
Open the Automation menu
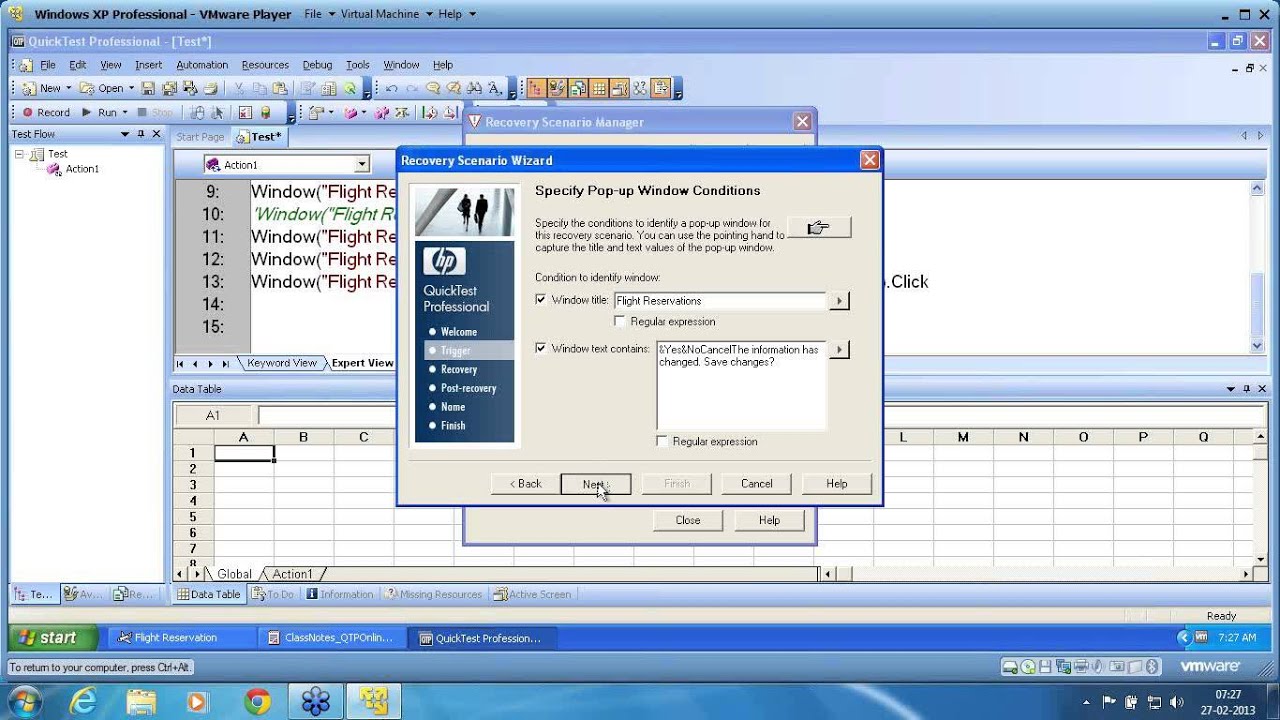click(x=202, y=65)
